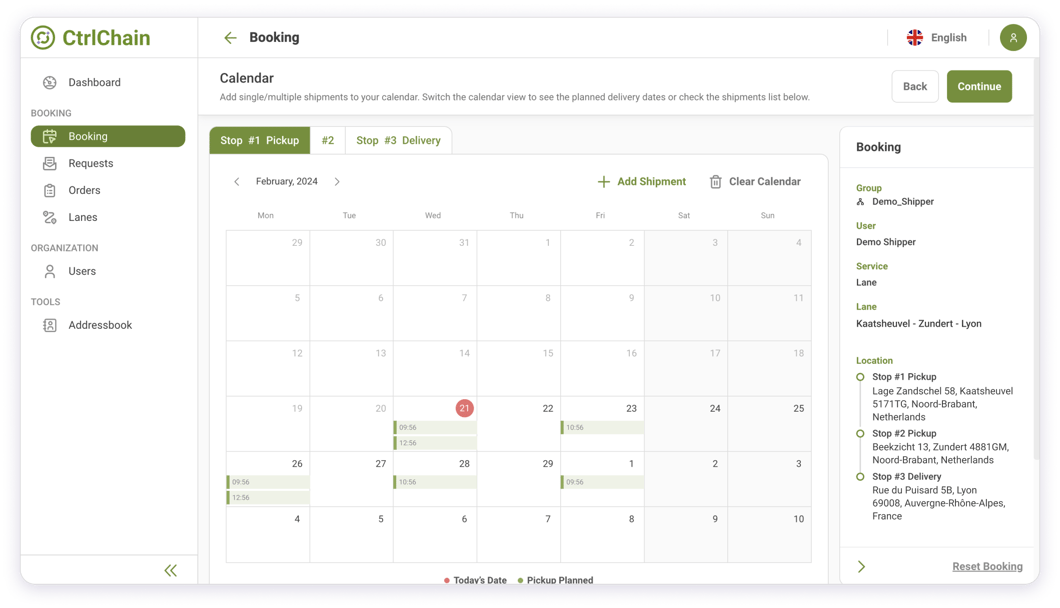Image resolution: width=1060 pixels, height=608 pixels.
Task: Select the #2 stop tab
Action: pos(327,141)
